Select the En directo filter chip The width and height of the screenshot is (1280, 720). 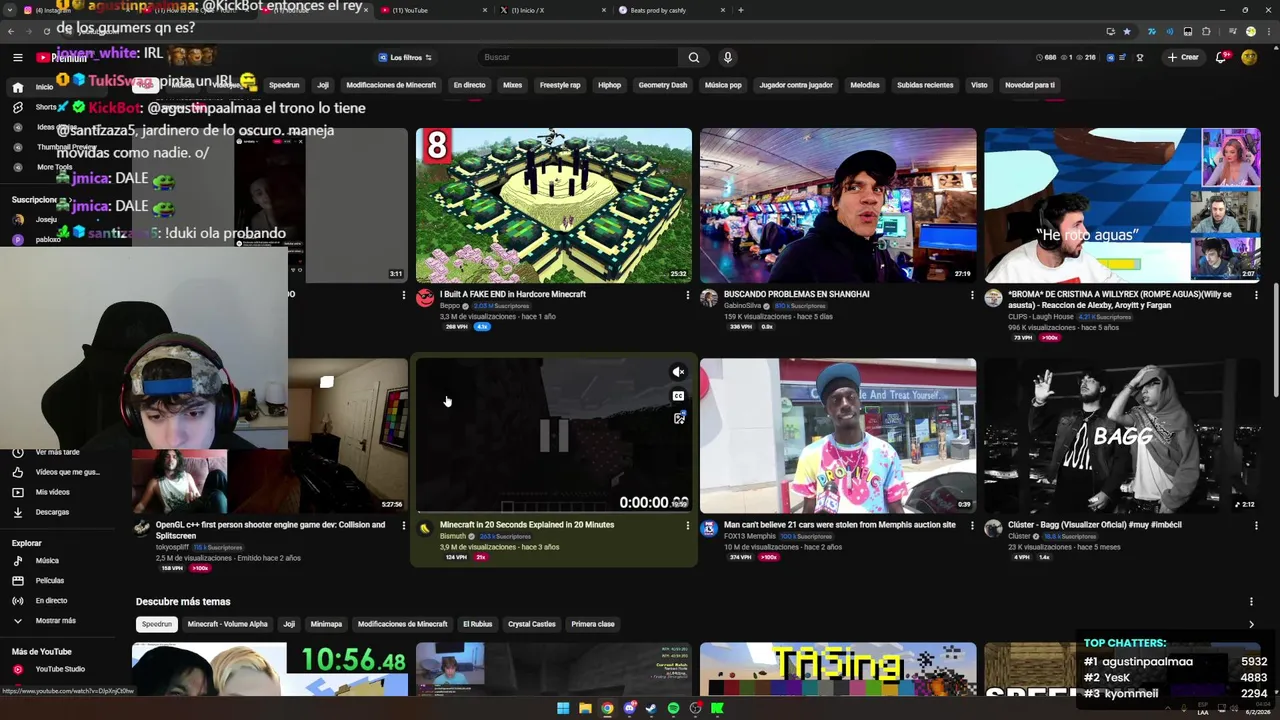point(469,85)
